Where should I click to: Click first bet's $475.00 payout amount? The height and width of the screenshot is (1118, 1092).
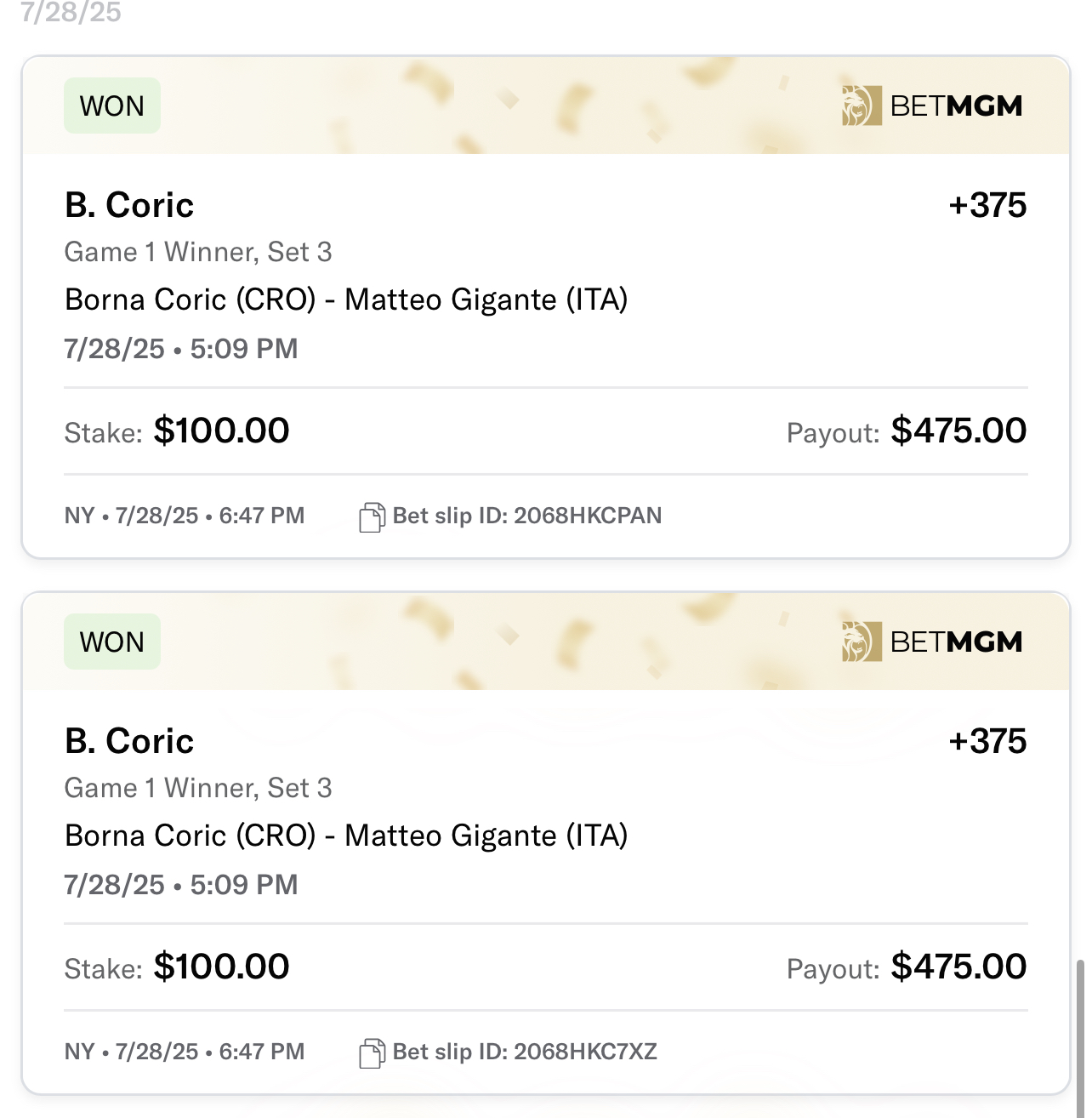click(958, 431)
